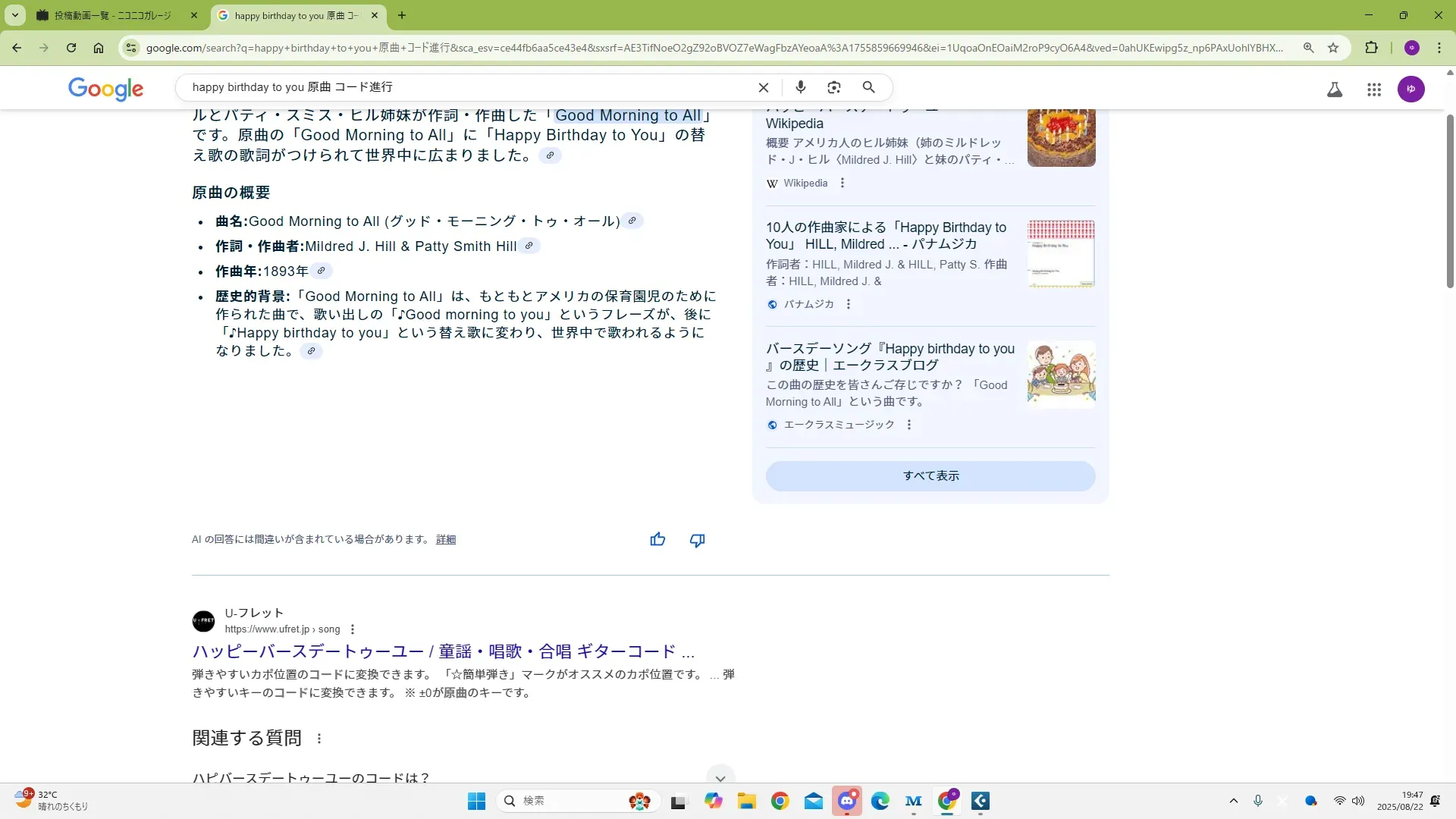Viewport: 1456px width, 819px height.
Task: Click source link icon beside 作曲年 1893年
Action: (322, 271)
